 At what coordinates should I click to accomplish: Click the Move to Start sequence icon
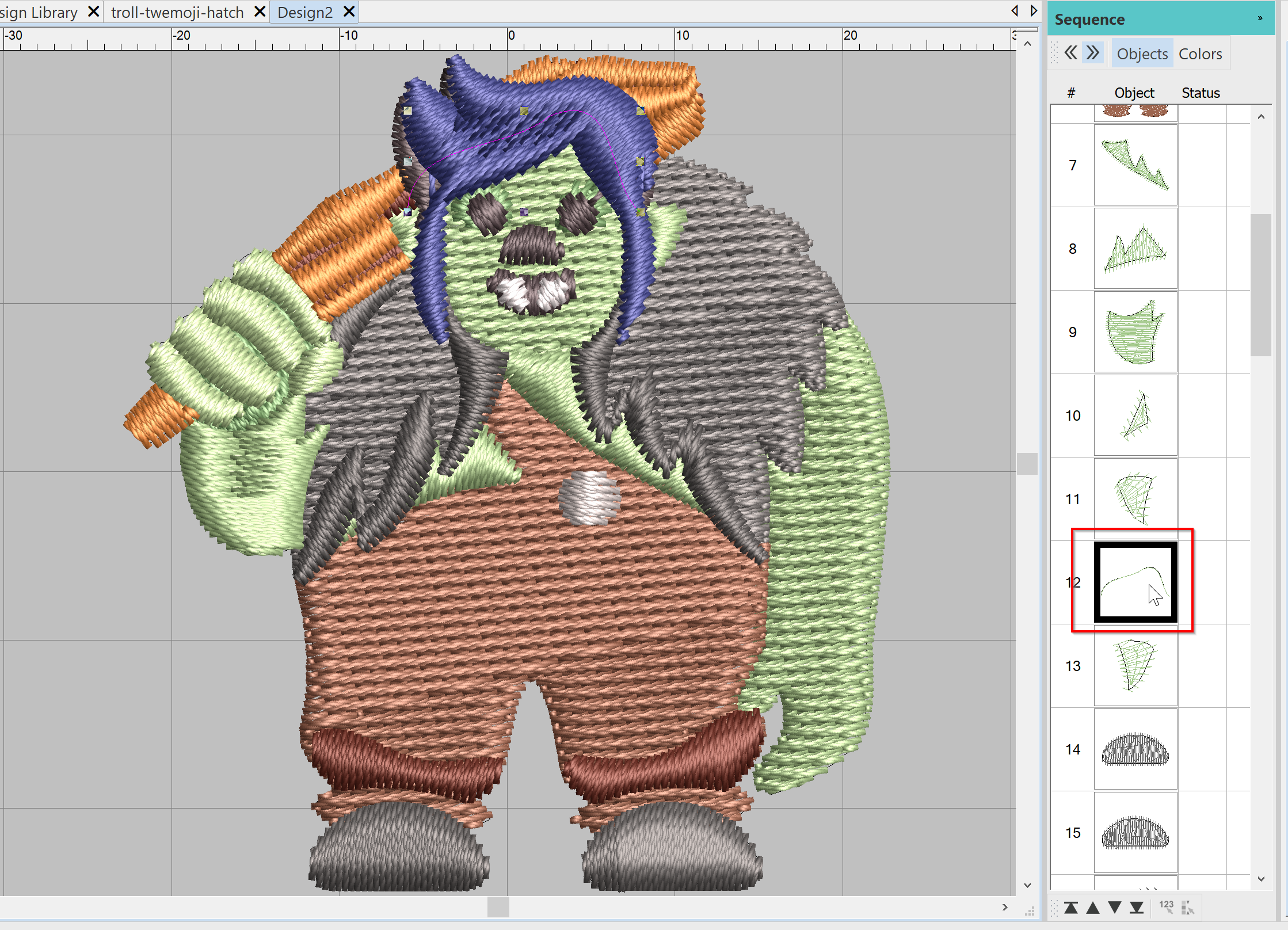[1070, 908]
